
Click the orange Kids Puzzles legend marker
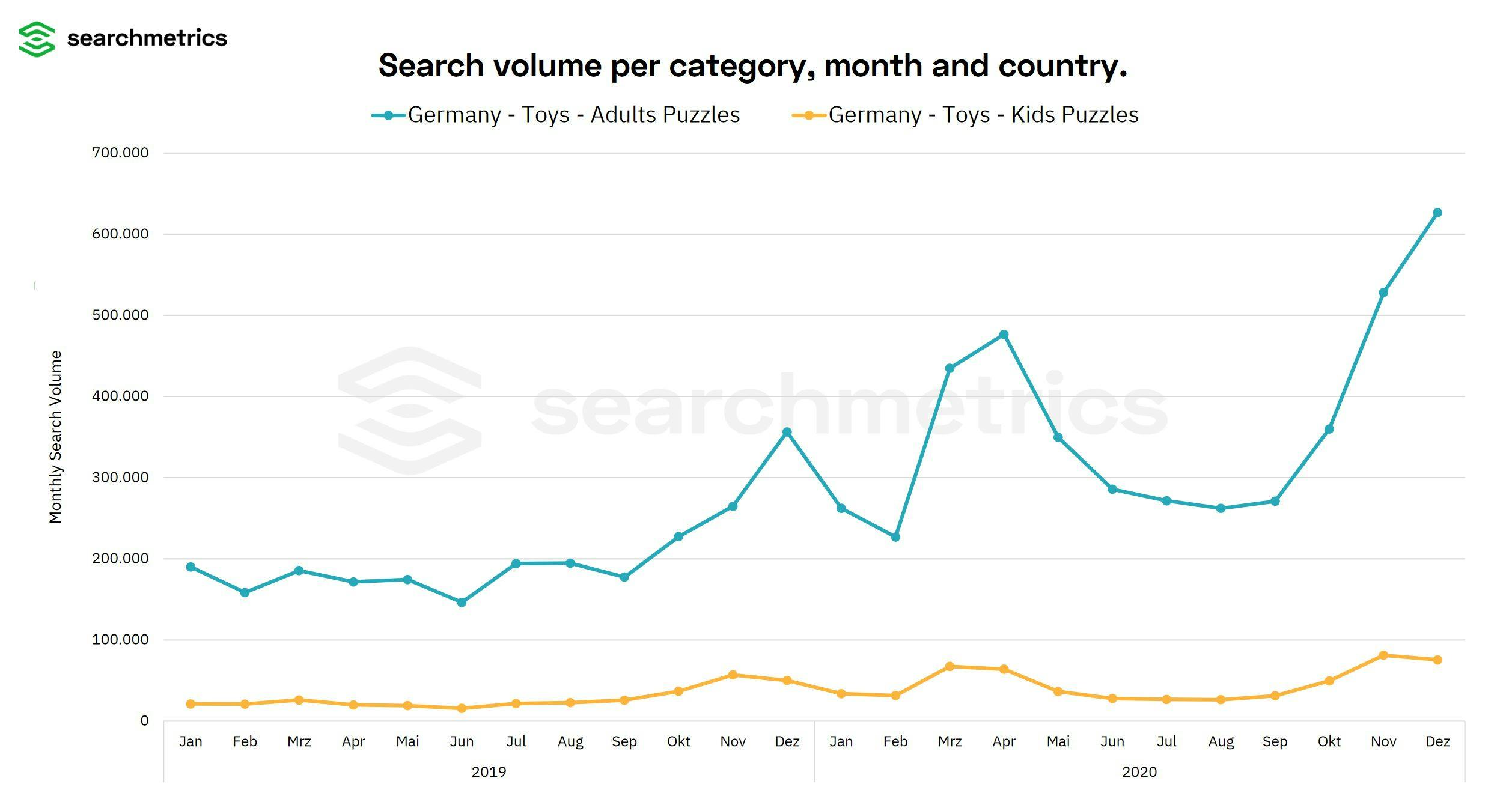point(809,115)
